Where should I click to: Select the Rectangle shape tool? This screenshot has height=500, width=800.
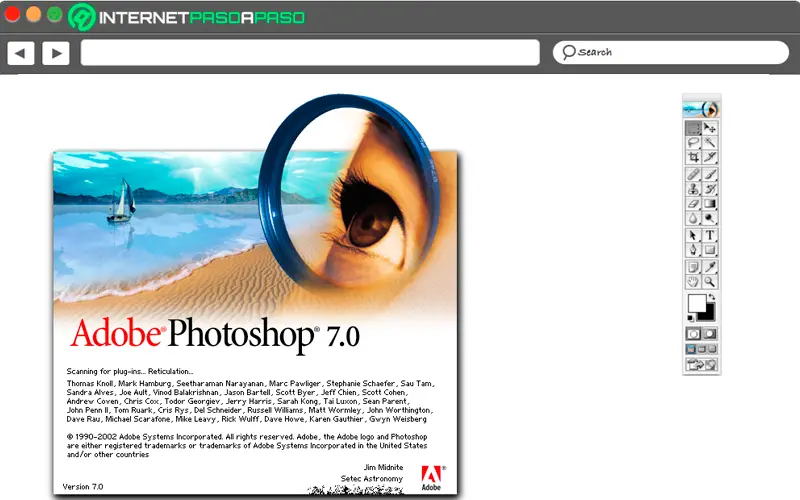pos(710,250)
